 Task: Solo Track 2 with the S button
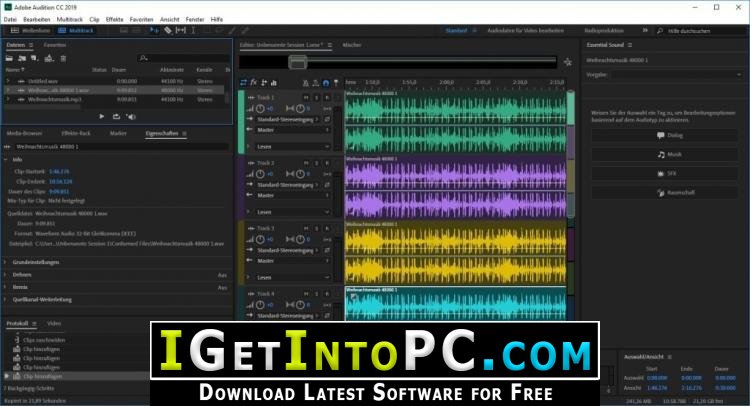coord(317,163)
